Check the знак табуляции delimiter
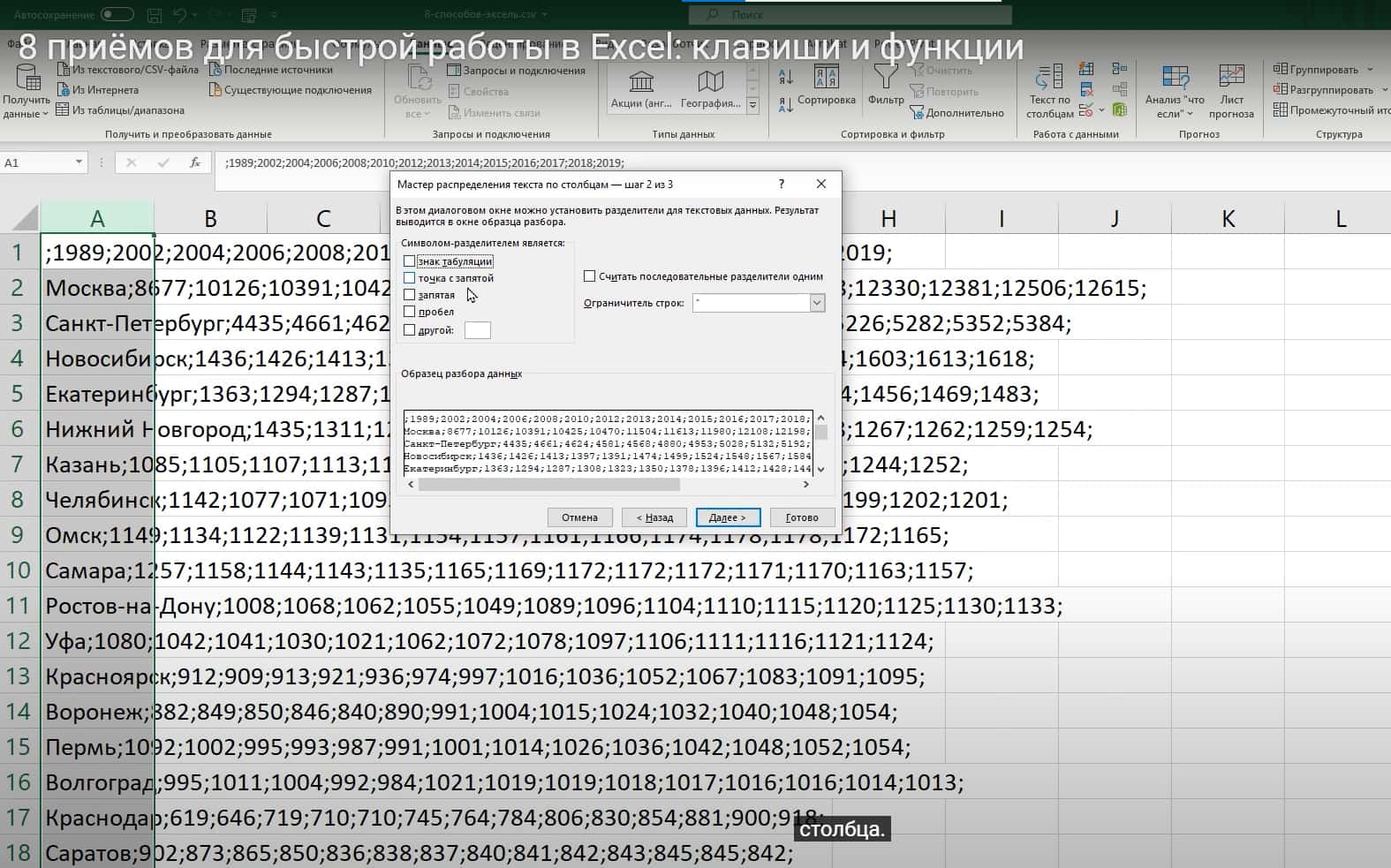1391x868 pixels. pos(409,261)
